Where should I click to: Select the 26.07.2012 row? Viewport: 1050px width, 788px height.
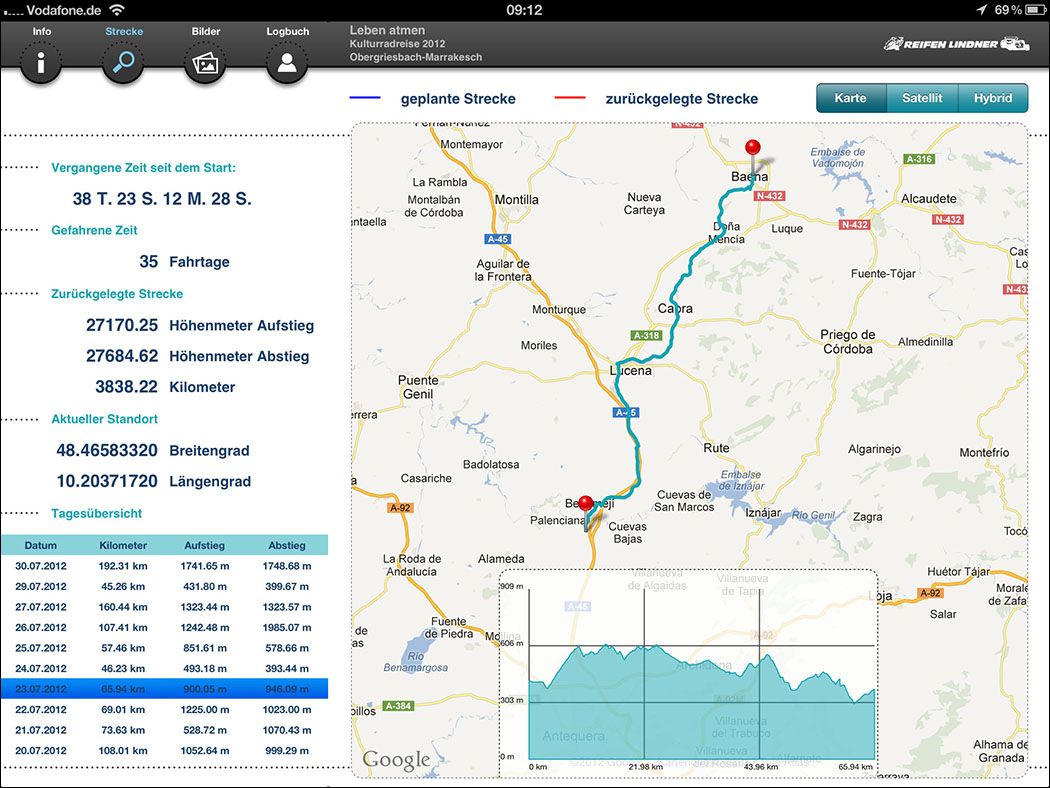click(164, 627)
